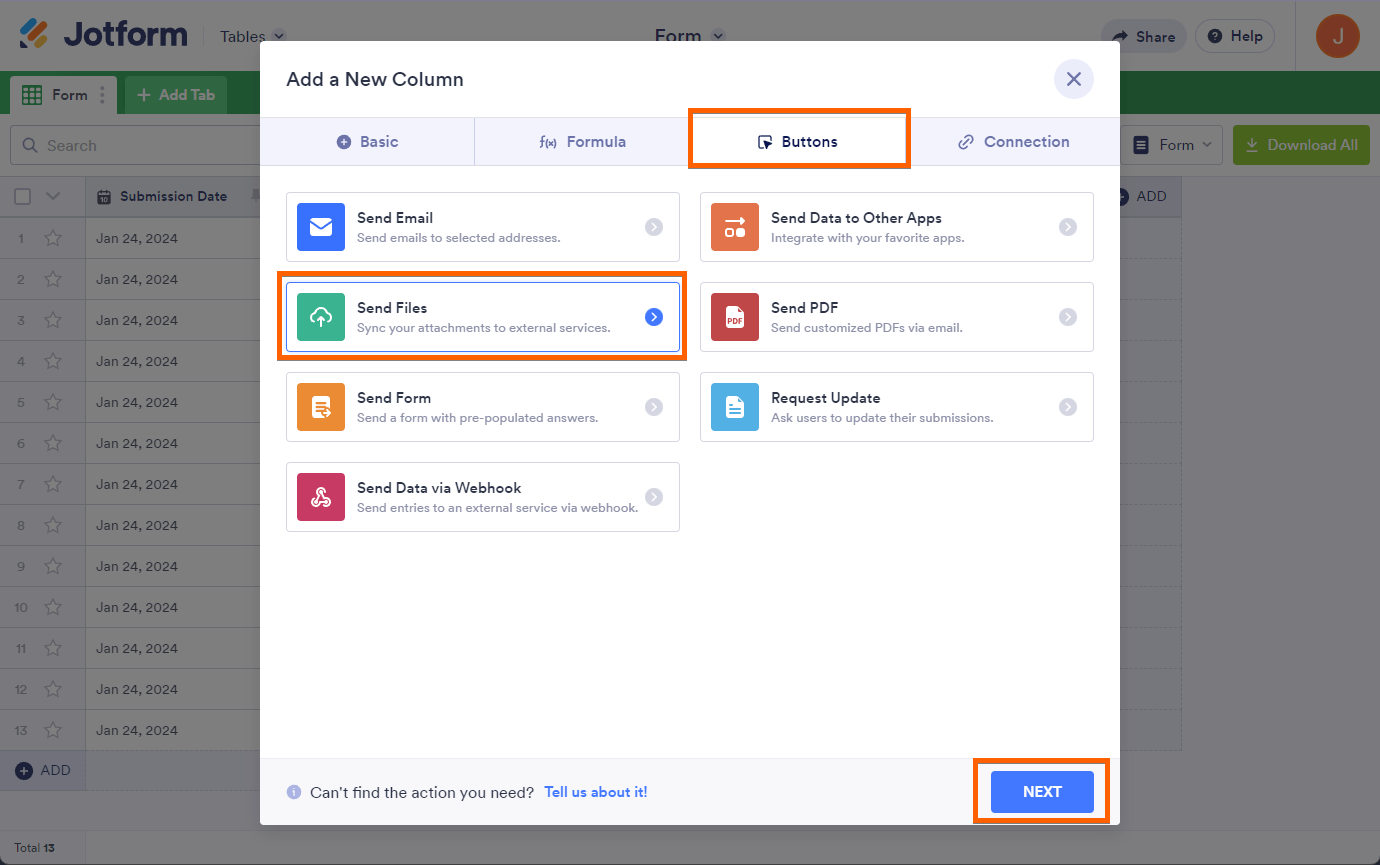Click the Search input field

click(140, 146)
